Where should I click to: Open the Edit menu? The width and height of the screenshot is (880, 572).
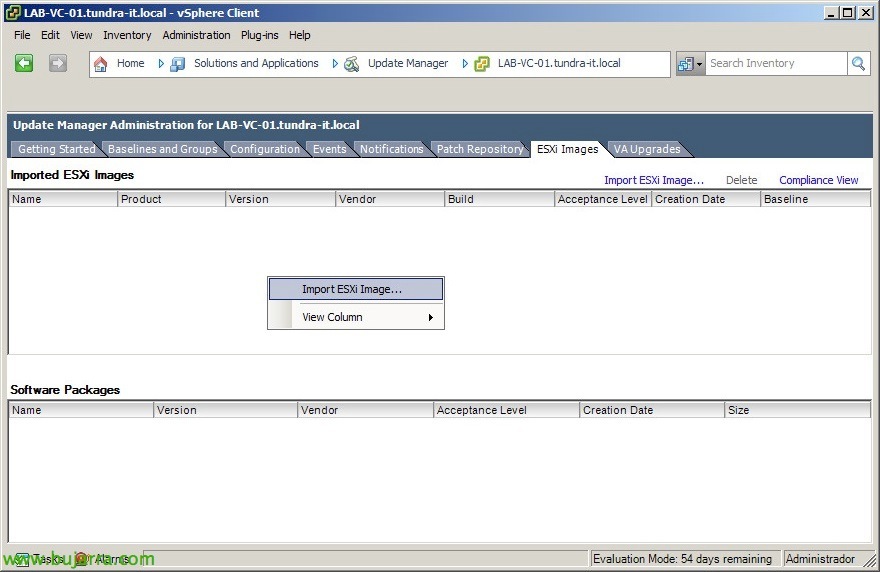click(50, 35)
